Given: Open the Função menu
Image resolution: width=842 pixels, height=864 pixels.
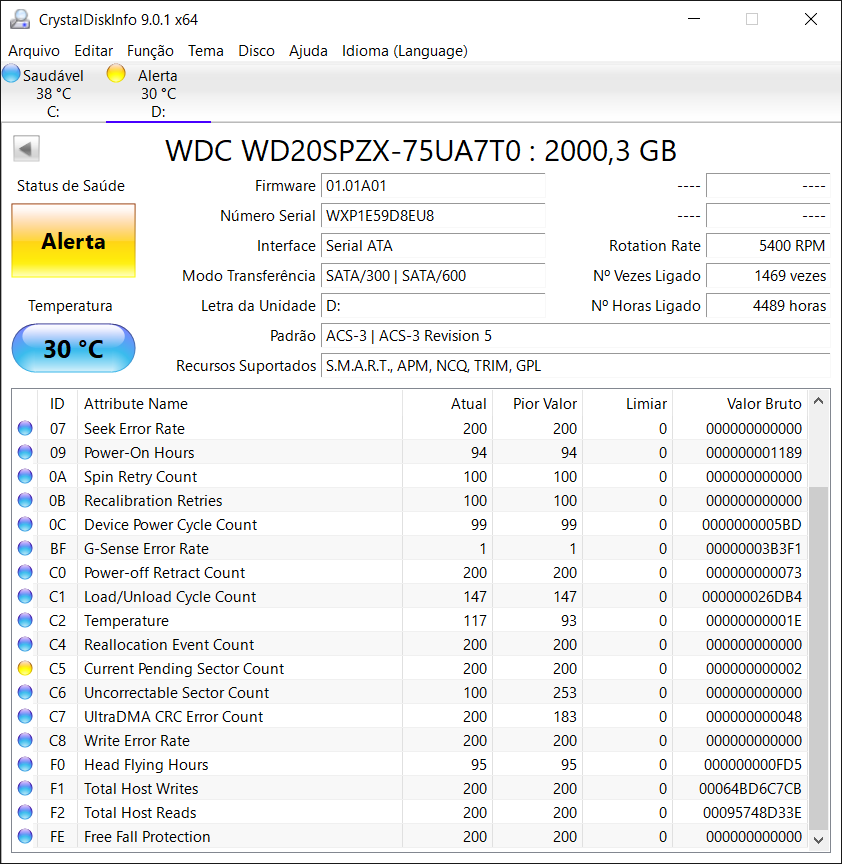Looking at the screenshot, I should point(150,51).
